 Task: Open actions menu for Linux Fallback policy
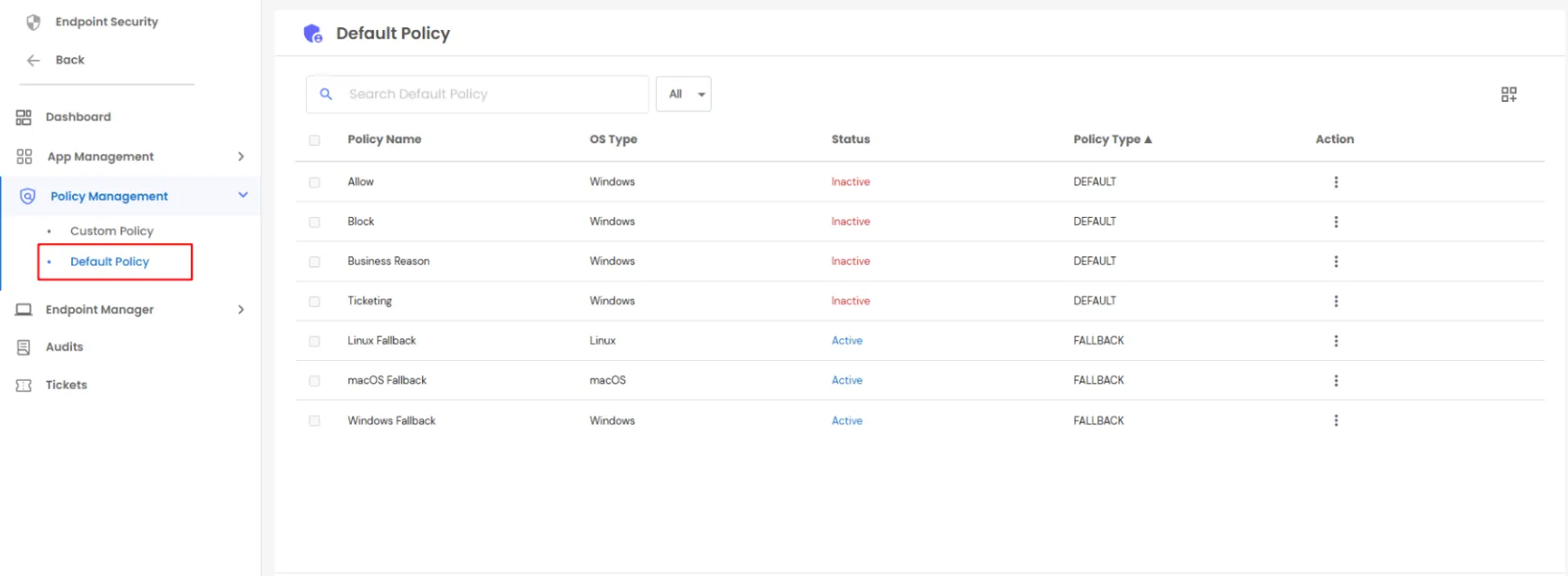point(1335,341)
